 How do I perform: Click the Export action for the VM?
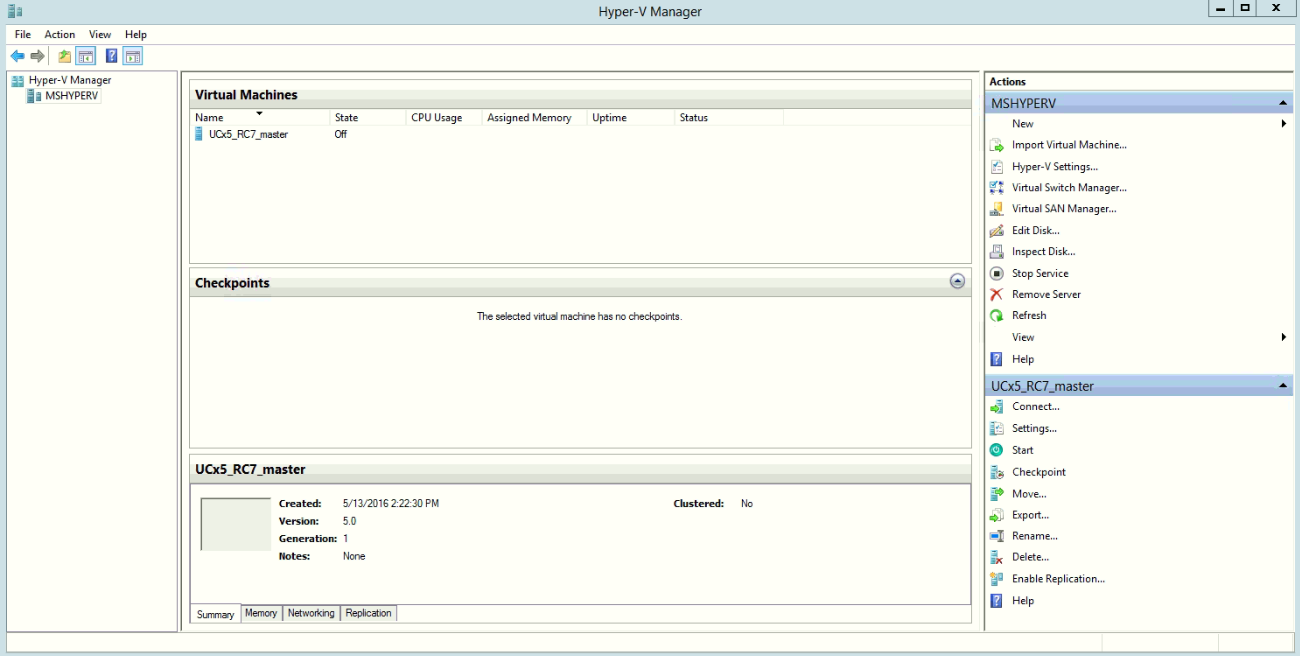[1030, 515]
